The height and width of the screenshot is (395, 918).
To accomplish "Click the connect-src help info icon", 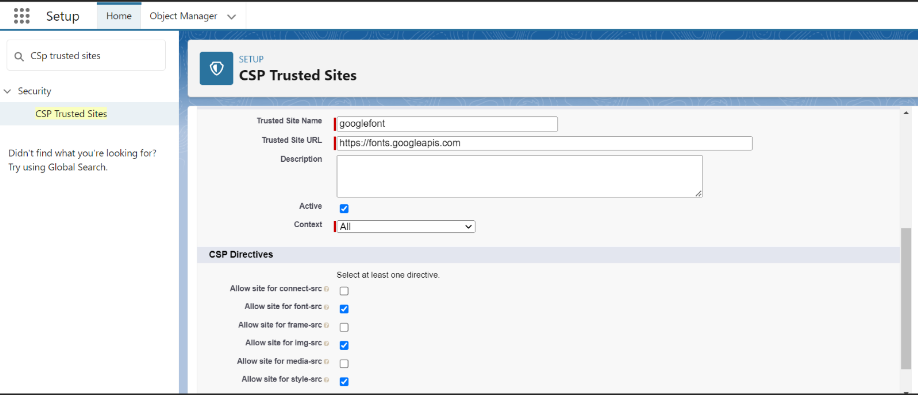I will pyautogui.click(x=326, y=289).
